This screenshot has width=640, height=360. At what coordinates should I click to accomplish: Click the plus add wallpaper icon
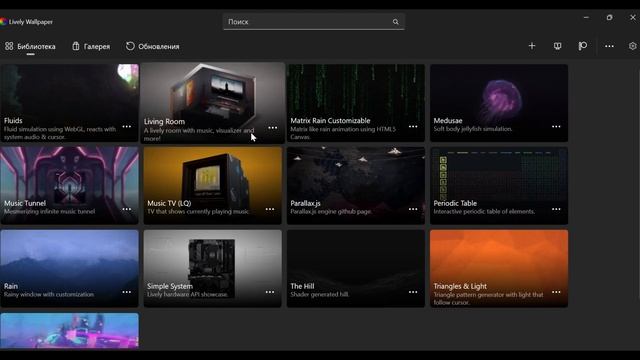(x=531, y=46)
